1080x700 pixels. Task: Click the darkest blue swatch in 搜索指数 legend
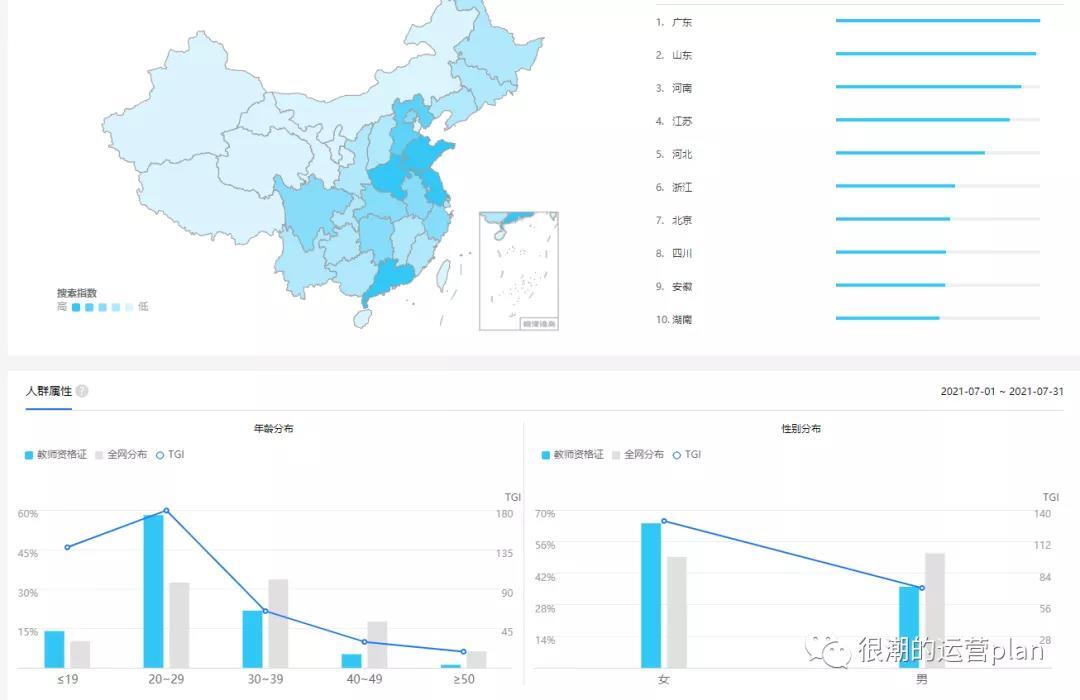point(76,308)
